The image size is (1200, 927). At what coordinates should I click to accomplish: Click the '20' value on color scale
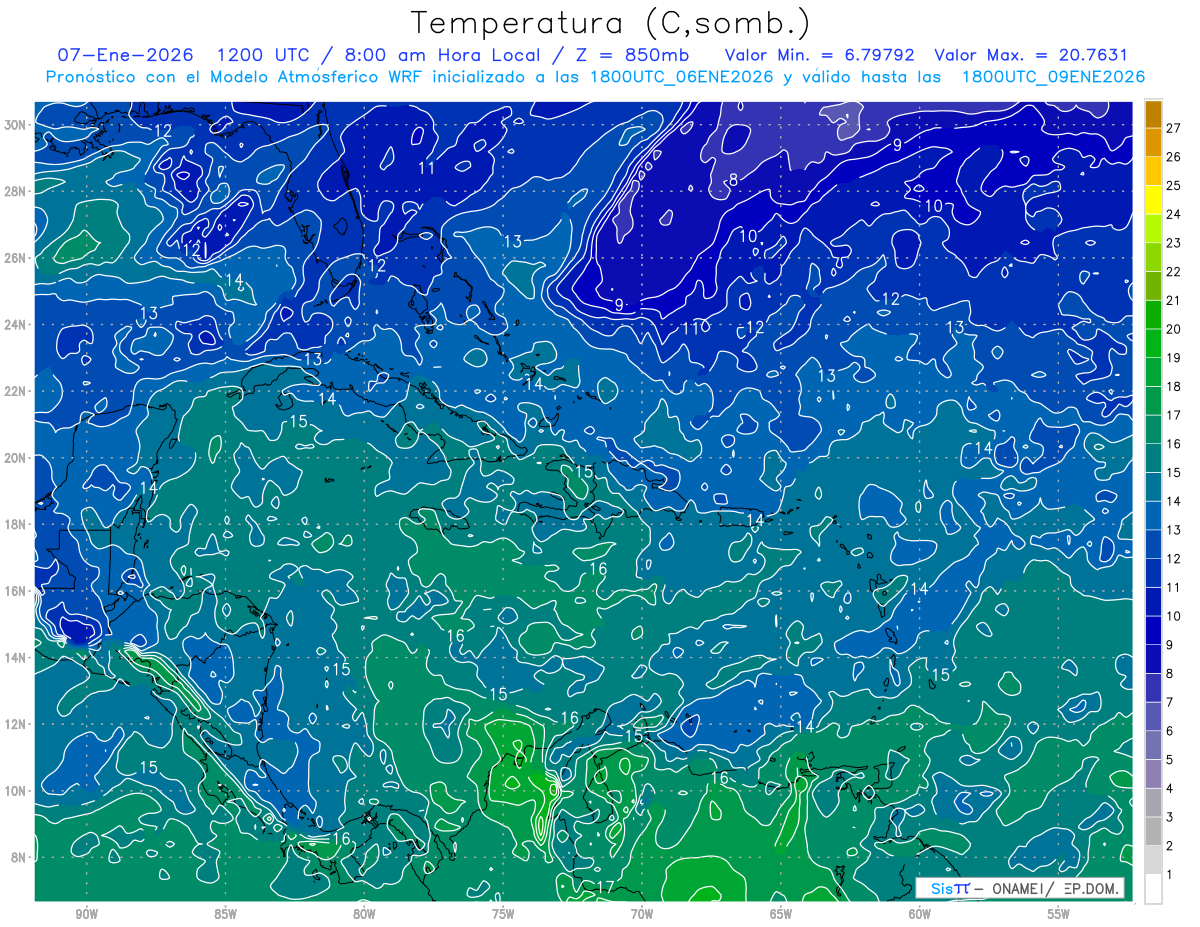(x=1174, y=329)
